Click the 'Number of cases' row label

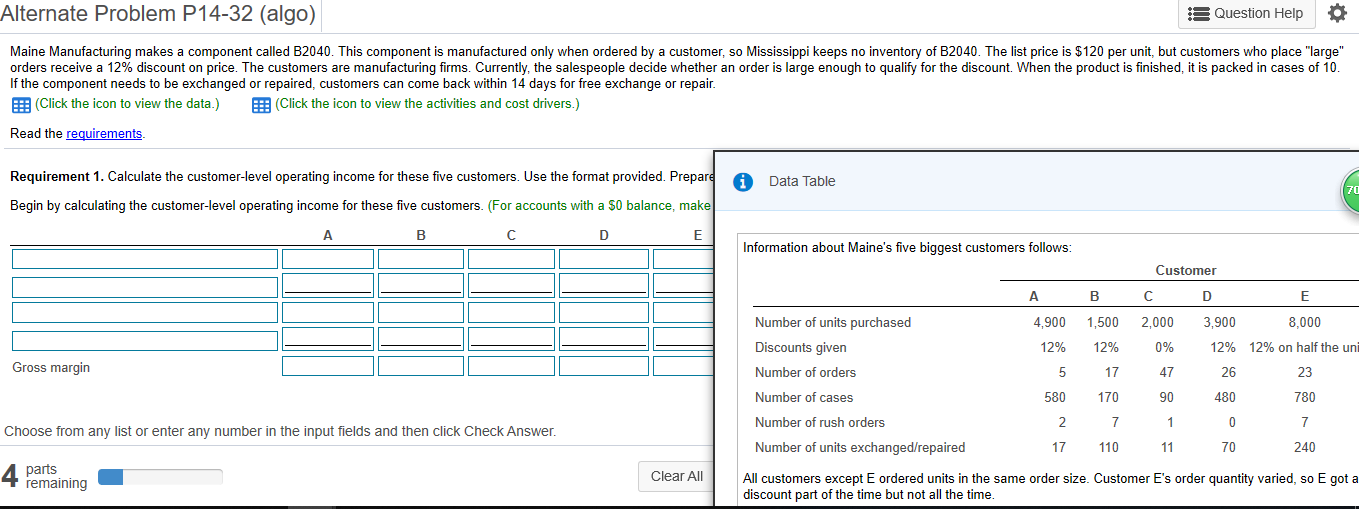coord(804,397)
